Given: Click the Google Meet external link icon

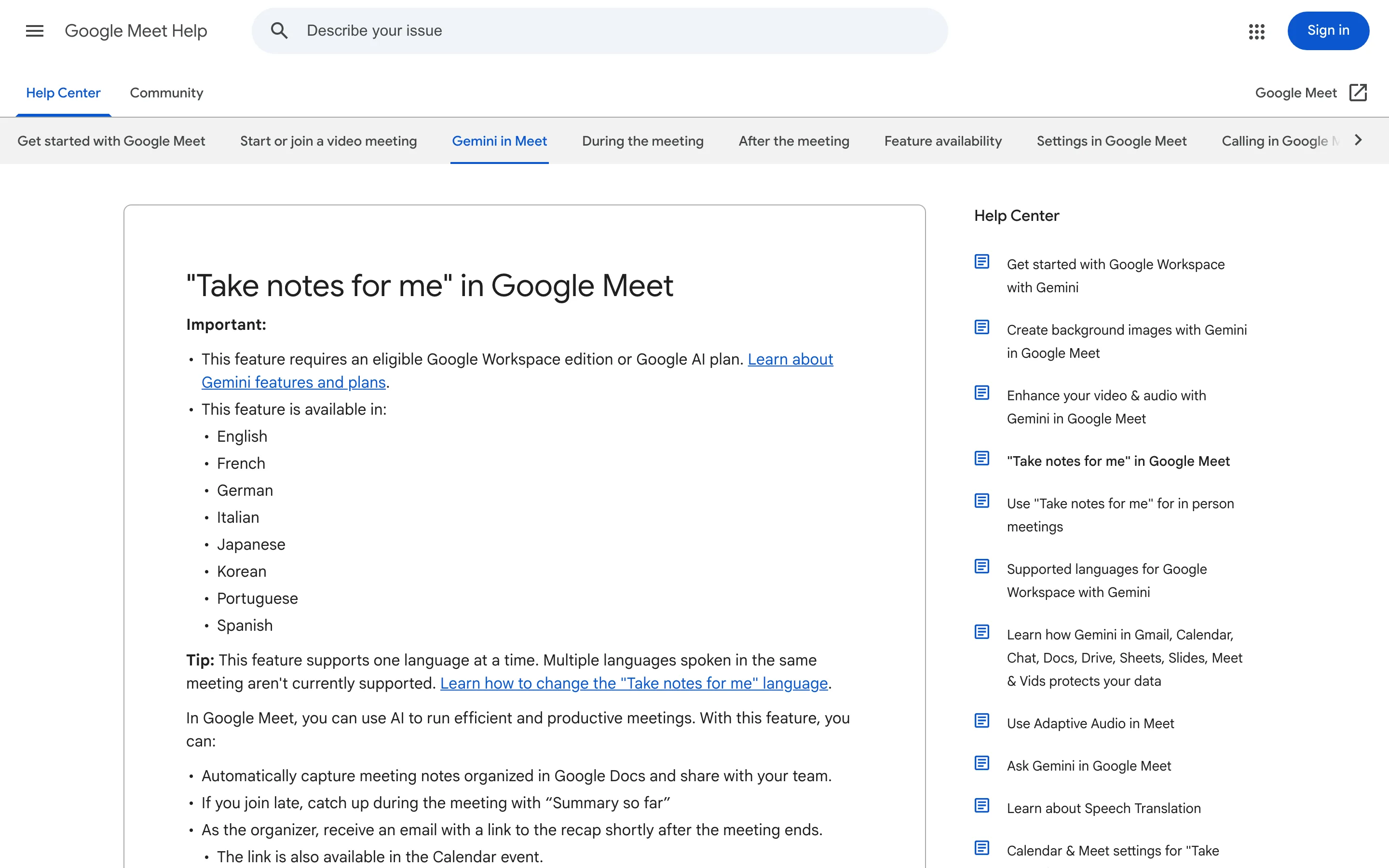Looking at the screenshot, I should pos(1358,93).
